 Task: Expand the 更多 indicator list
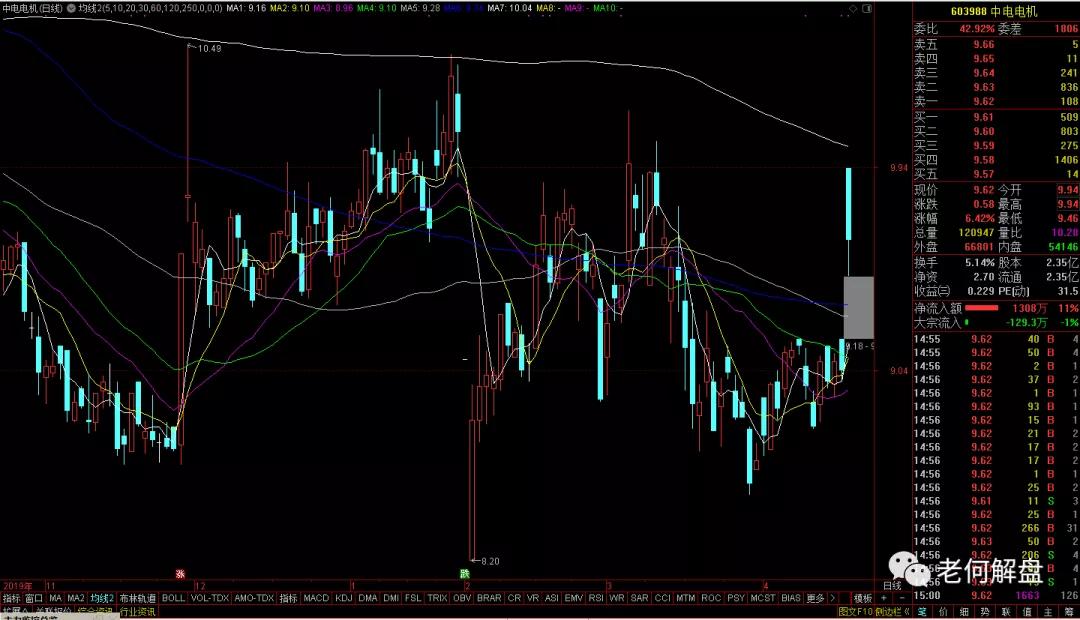pos(816,598)
